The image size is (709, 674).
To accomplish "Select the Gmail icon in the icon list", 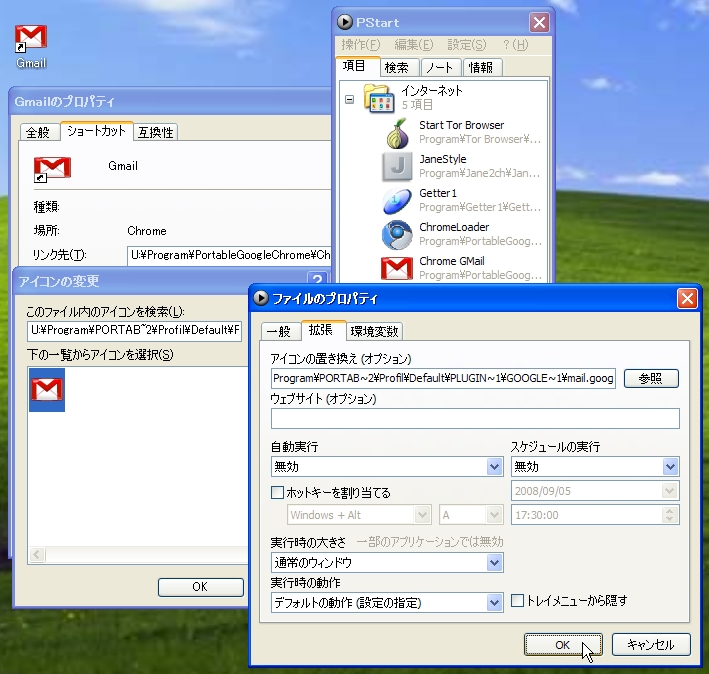I will 47,390.
